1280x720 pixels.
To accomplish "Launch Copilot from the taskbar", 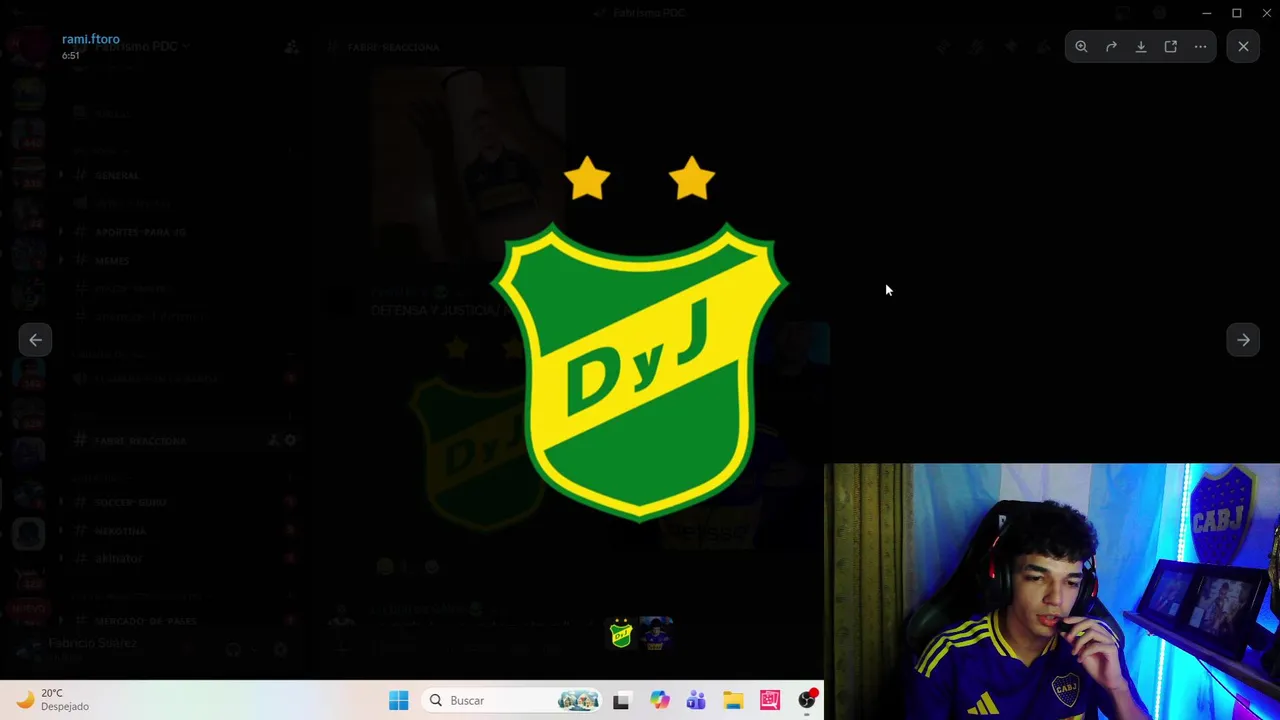I will pos(659,701).
